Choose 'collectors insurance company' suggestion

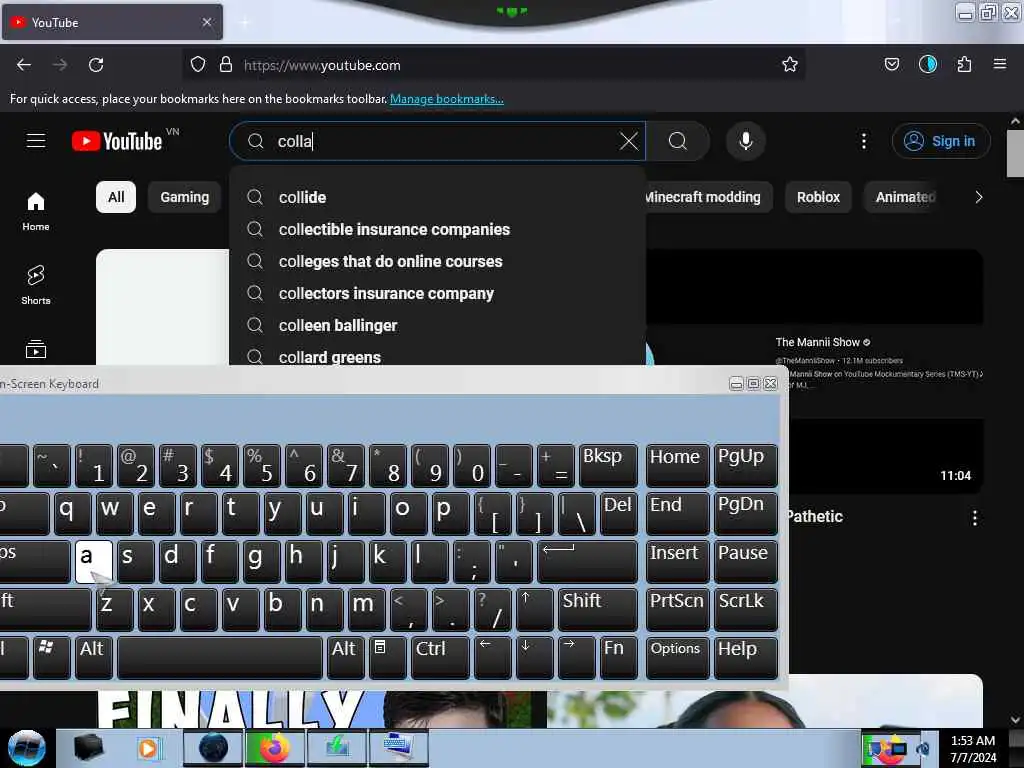click(438, 293)
